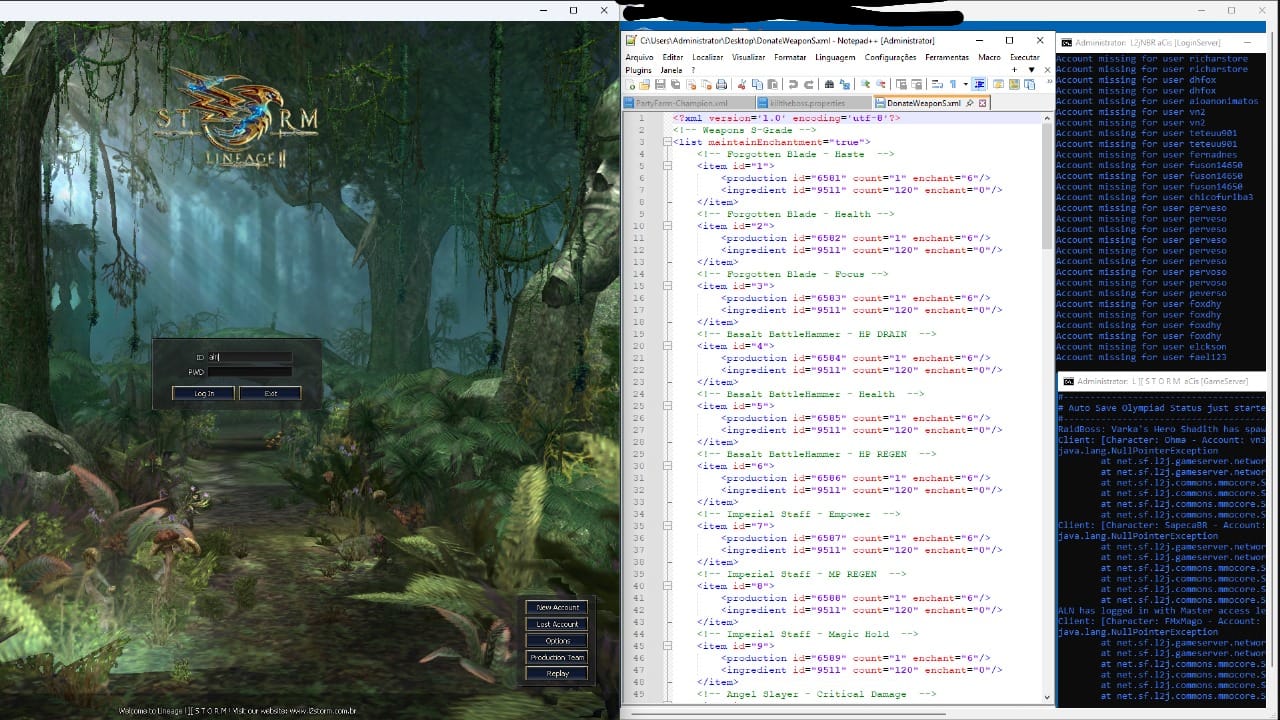Collapse the item id="3" fold marker on line 15
This screenshot has height=720, width=1280.
(x=668, y=286)
